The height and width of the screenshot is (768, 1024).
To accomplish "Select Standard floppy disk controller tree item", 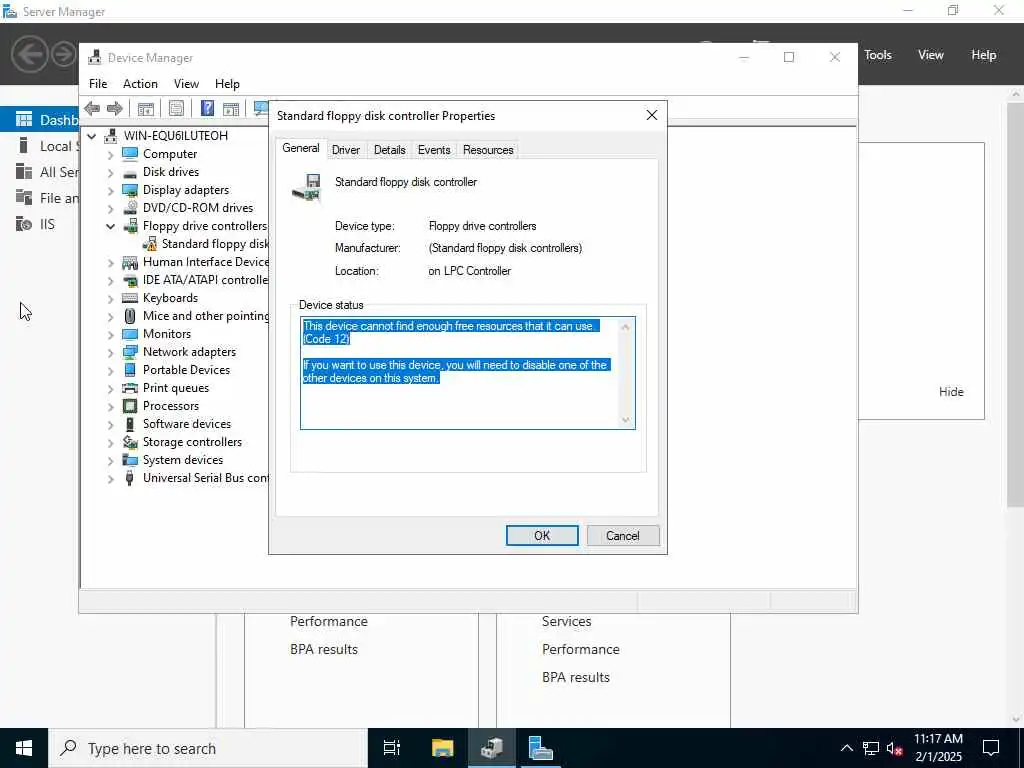I will coord(215,244).
